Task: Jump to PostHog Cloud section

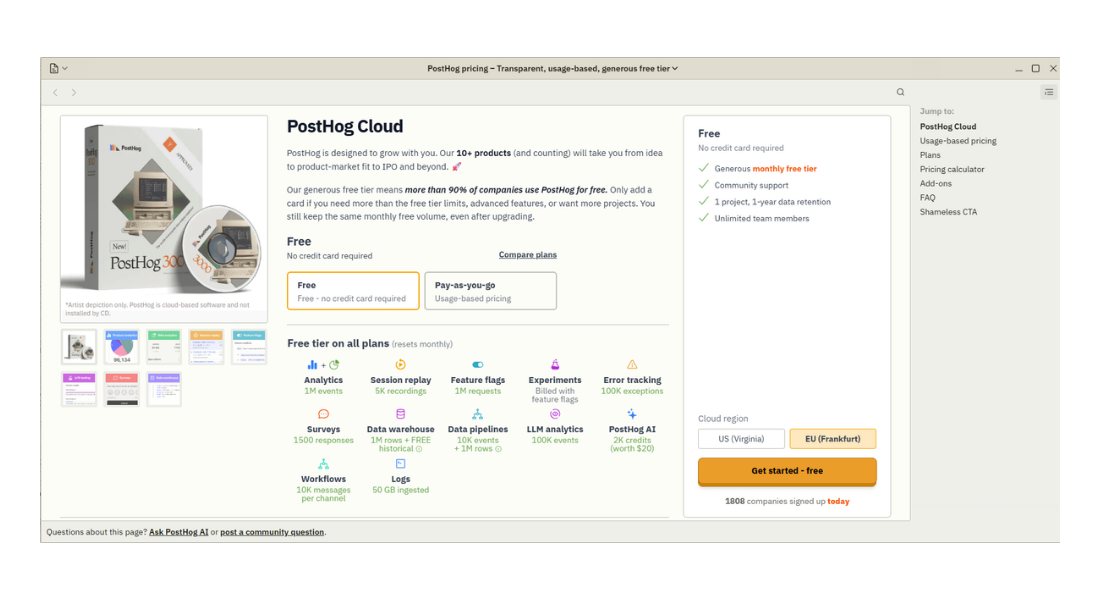Action: tap(948, 127)
